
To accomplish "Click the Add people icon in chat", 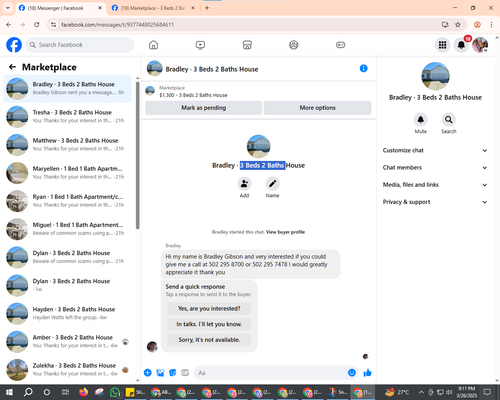I will [244, 184].
